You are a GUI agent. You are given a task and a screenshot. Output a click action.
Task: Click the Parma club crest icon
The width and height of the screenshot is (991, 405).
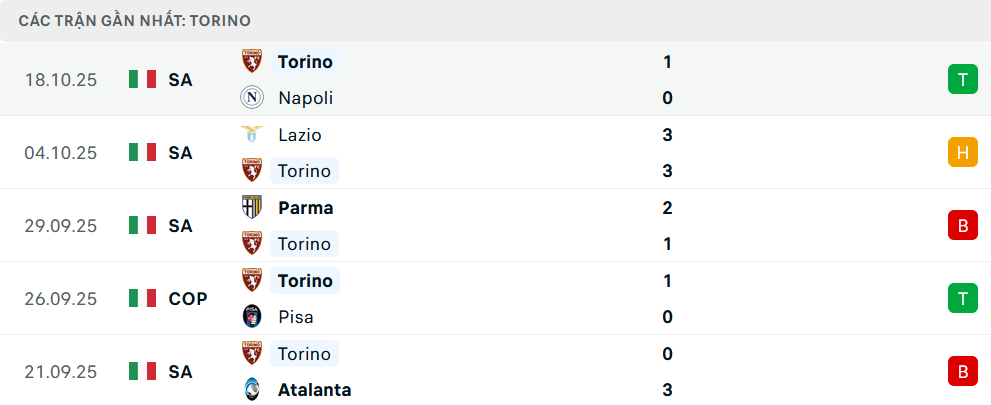[x=251, y=208]
